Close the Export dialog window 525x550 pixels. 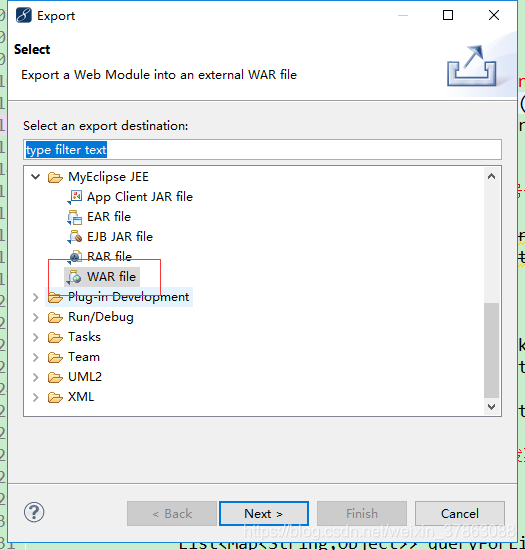point(494,15)
